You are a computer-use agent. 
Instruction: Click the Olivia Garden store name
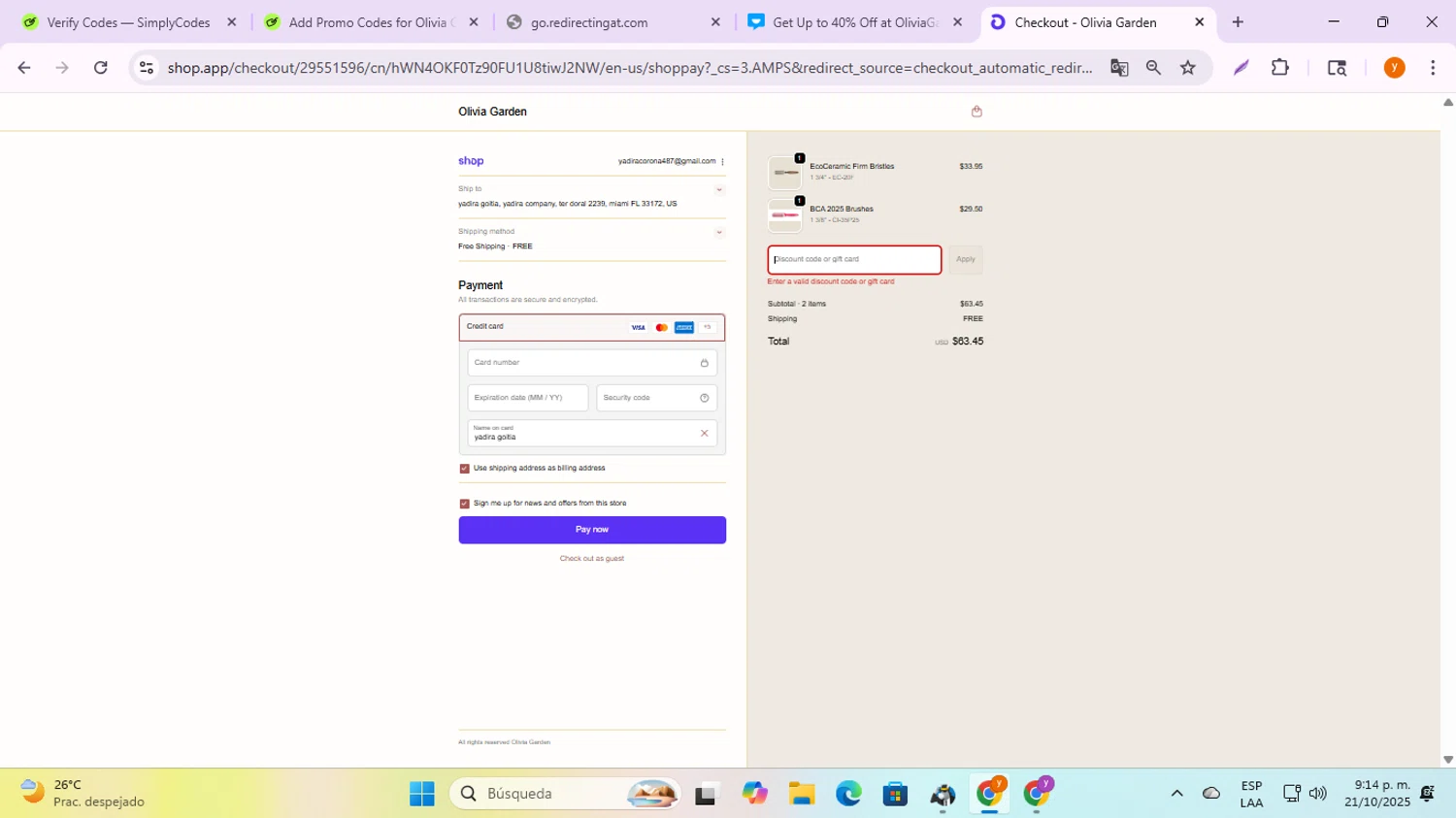click(493, 112)
